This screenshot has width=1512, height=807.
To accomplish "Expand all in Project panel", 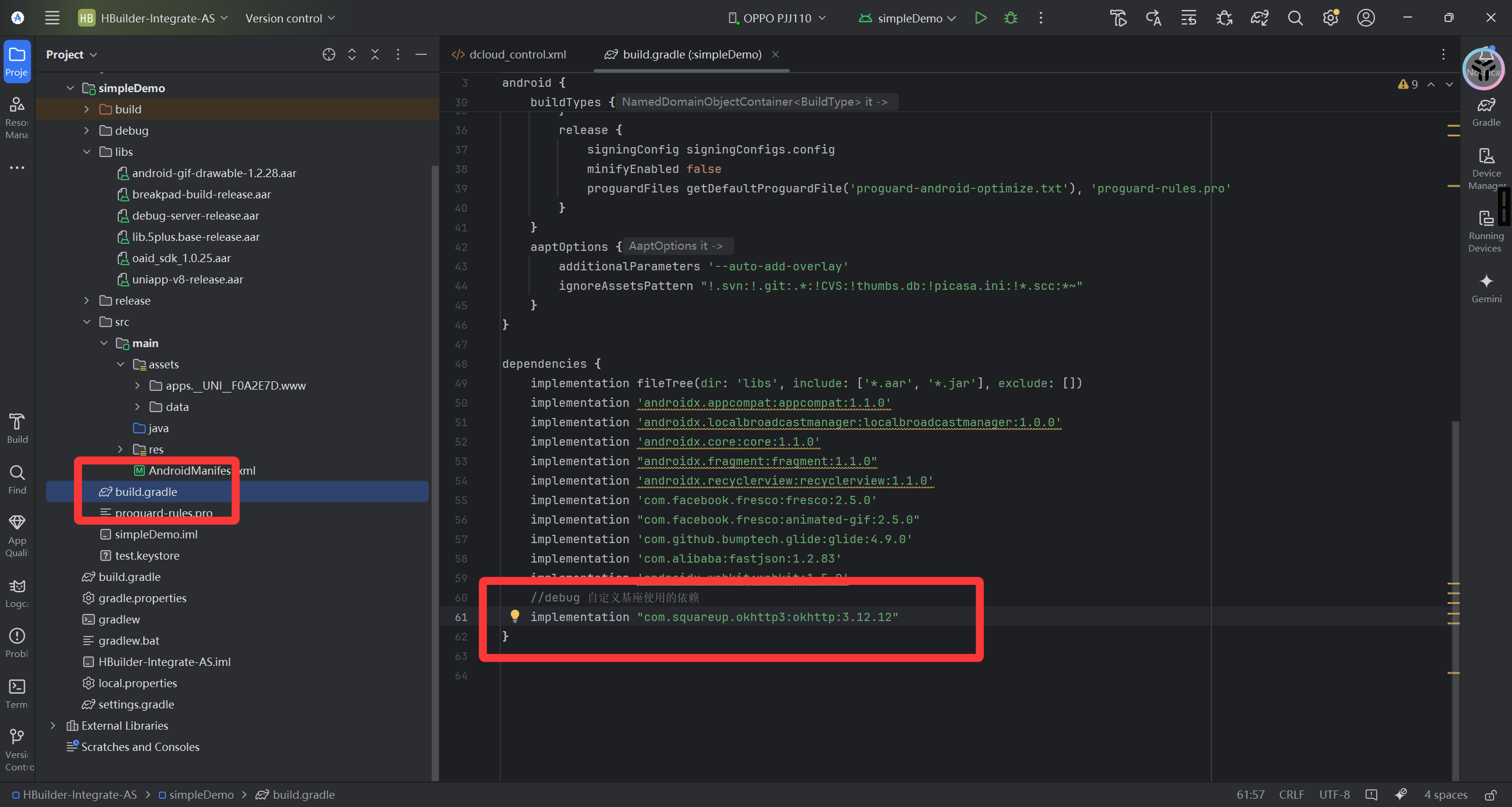I will (x=352, y=54).
